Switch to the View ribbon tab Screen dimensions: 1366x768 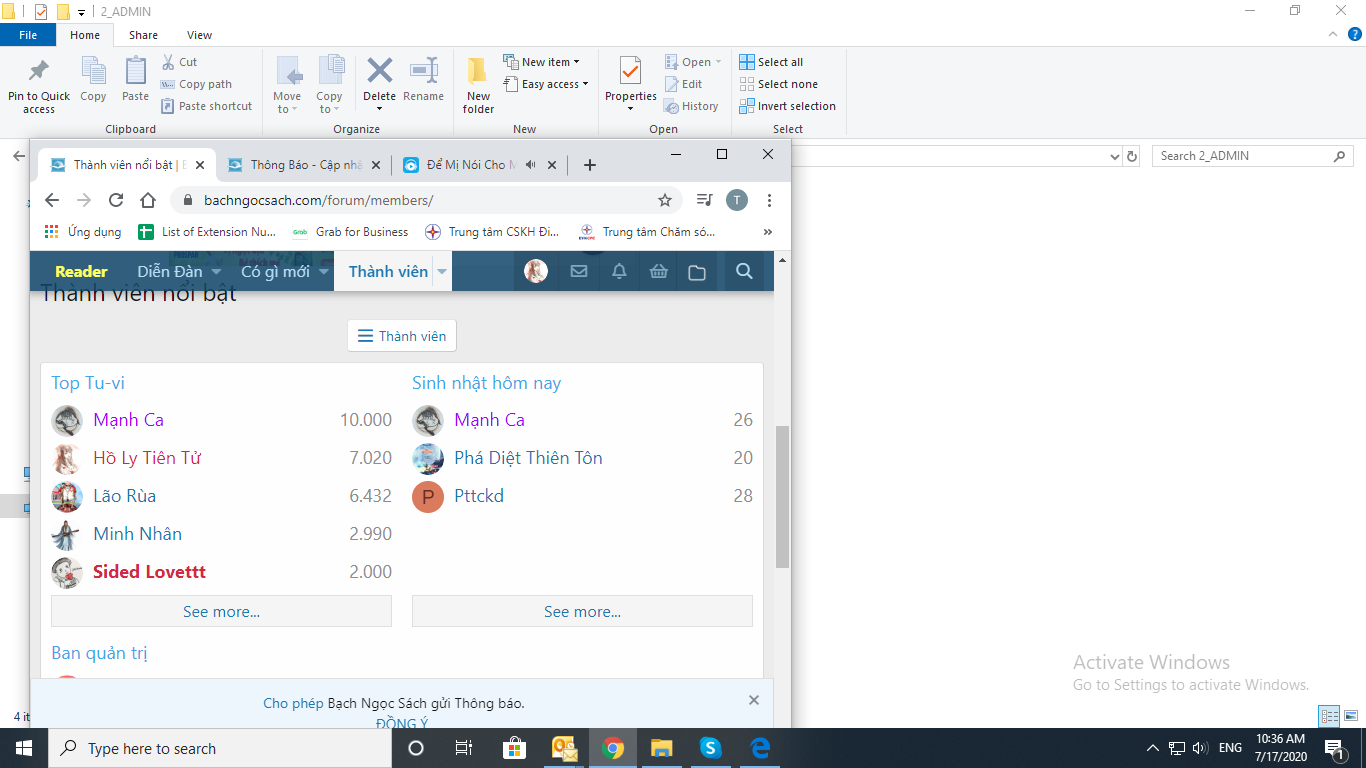199,35
